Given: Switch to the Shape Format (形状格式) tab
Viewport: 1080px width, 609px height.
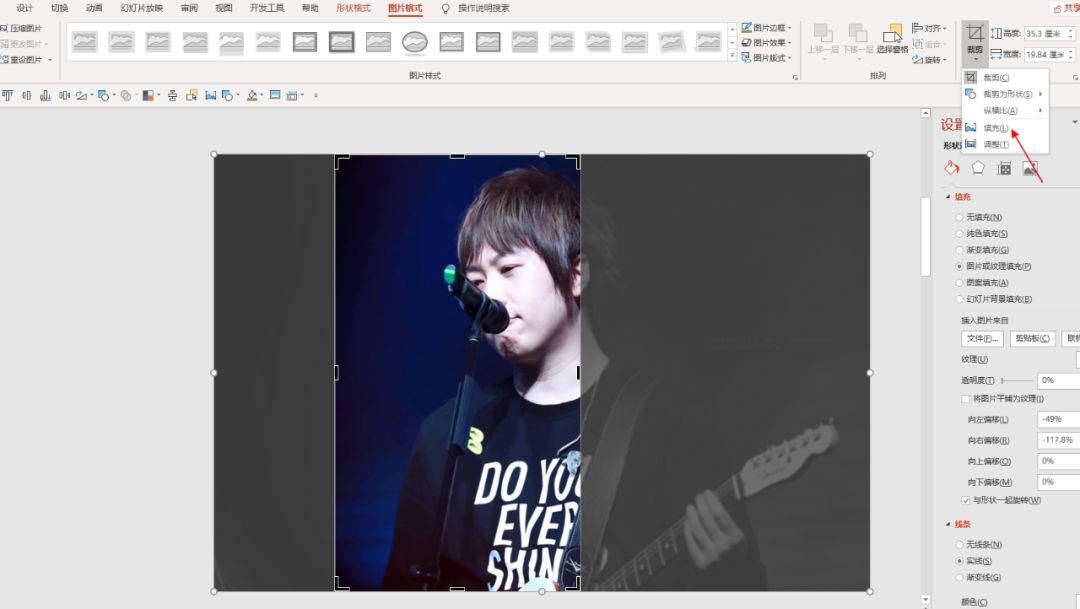Looking at the screenshot, I should 353,8.
